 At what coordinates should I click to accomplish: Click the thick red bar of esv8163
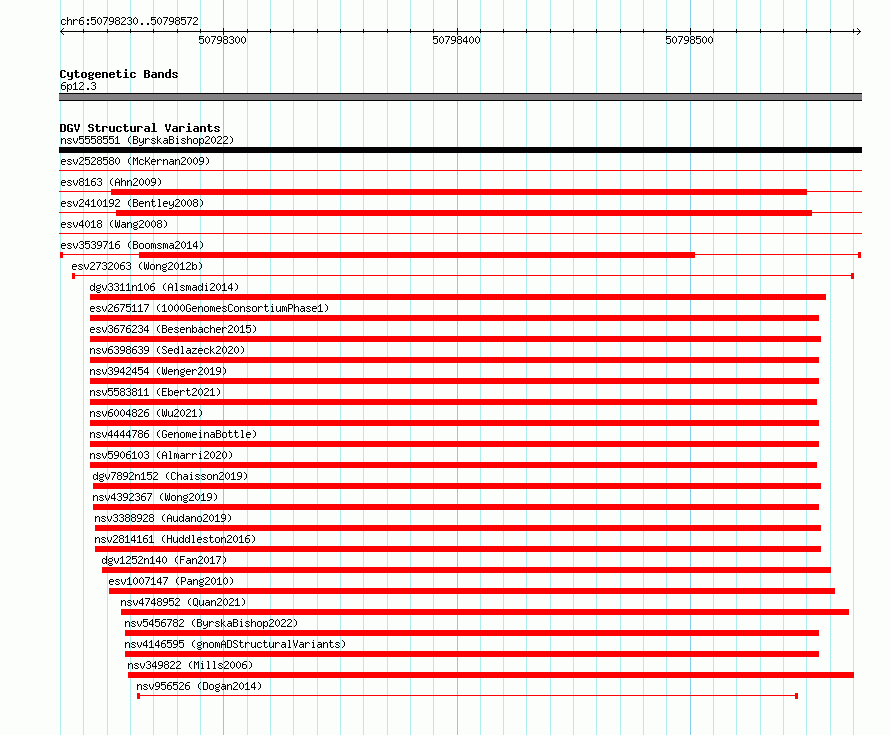tap(459, 192)
